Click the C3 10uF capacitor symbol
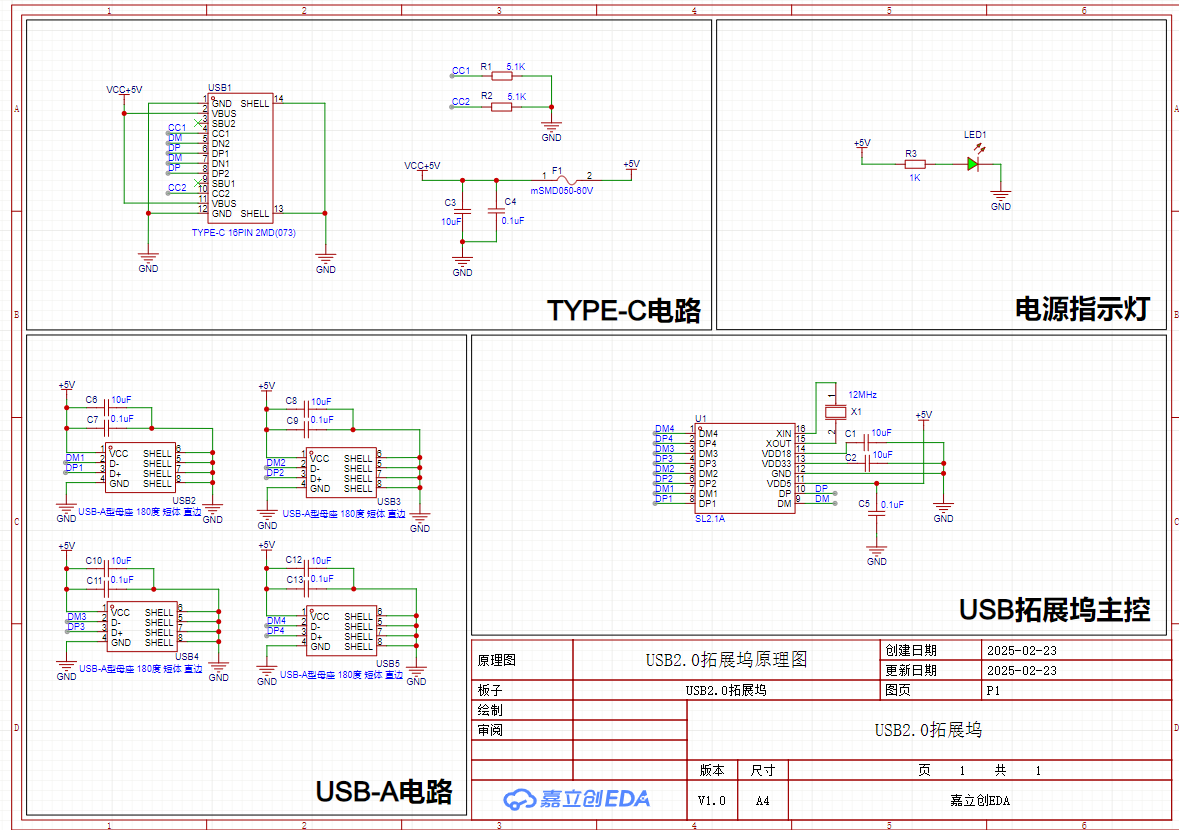 [x=462, y=211]
